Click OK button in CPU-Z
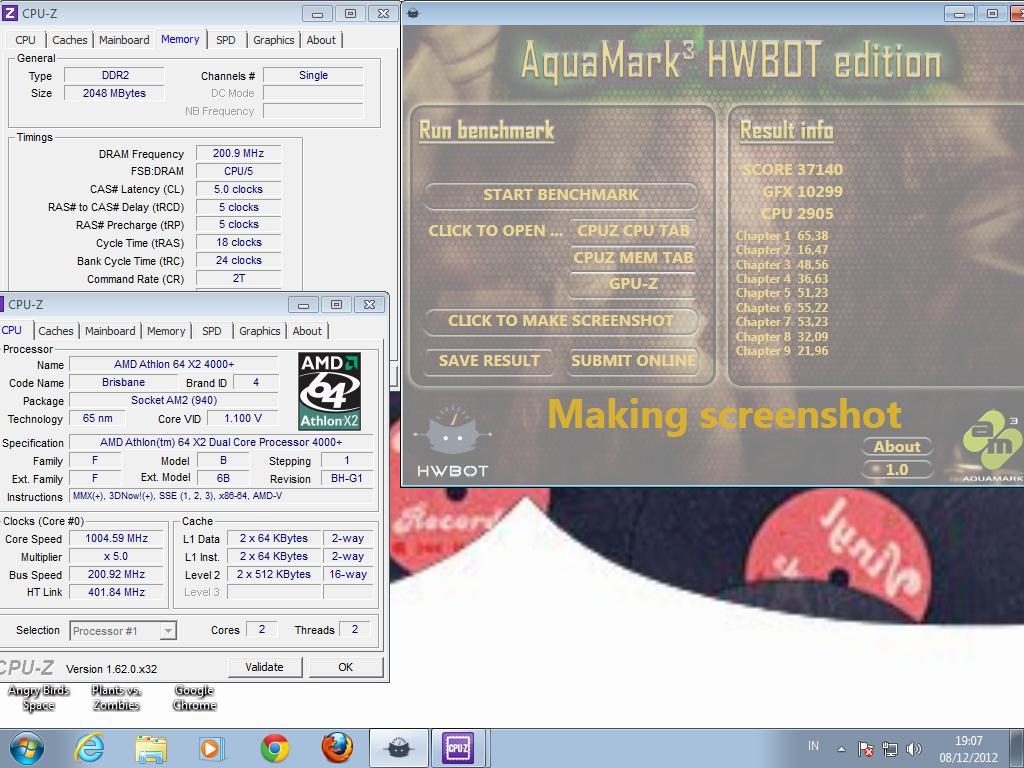 [x=345, y=667]
